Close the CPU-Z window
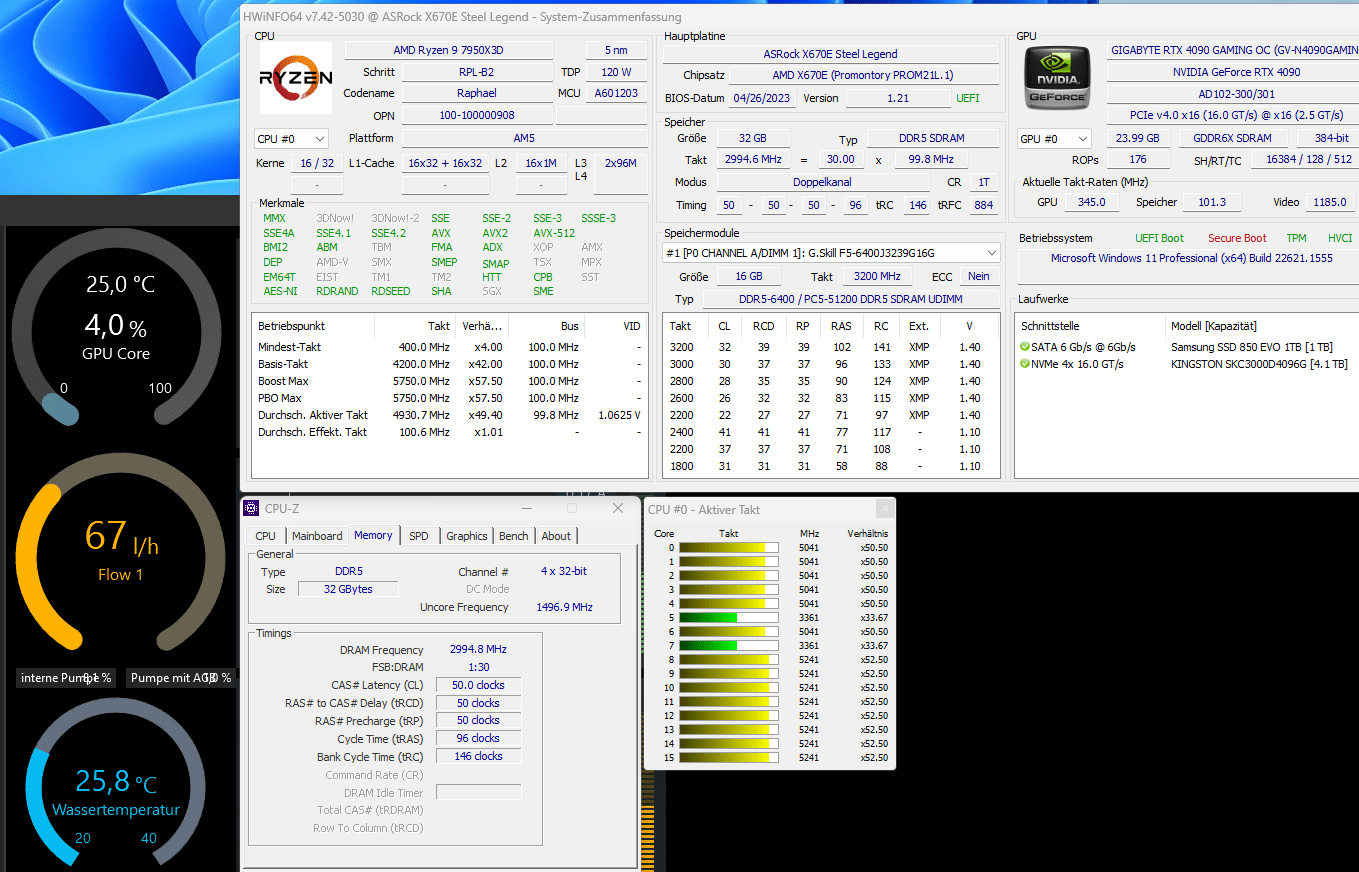 (x=620, y=508)
